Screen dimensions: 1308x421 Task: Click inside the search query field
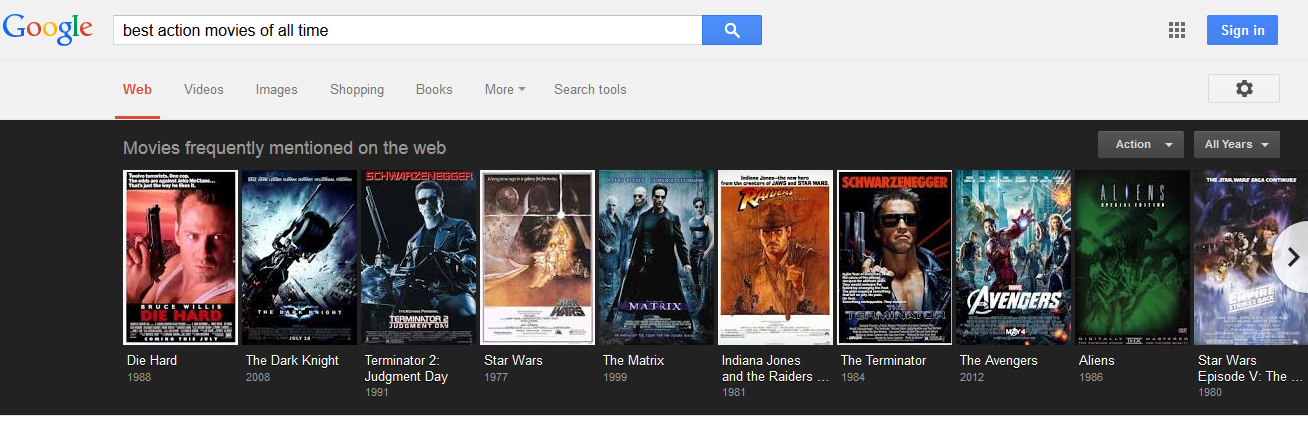[x=407, y=30]
